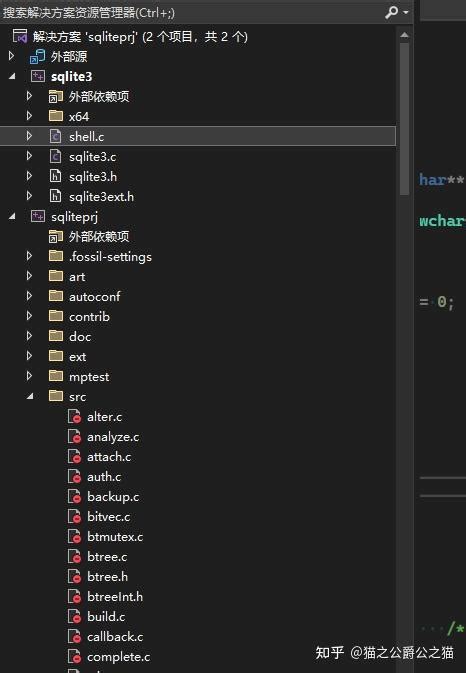Click the bitvec.c file icon

(74, 516)
